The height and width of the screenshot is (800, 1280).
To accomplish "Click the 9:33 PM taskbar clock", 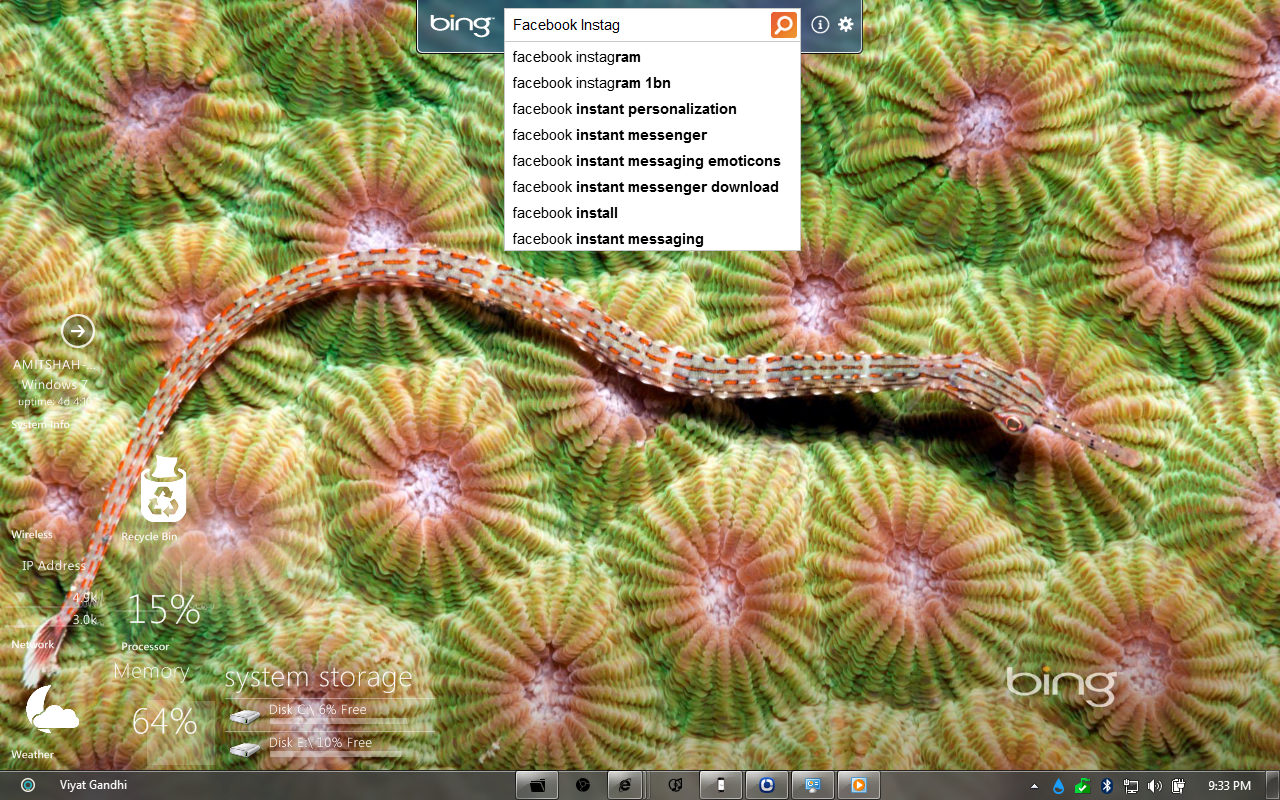I will (1229, 786).
